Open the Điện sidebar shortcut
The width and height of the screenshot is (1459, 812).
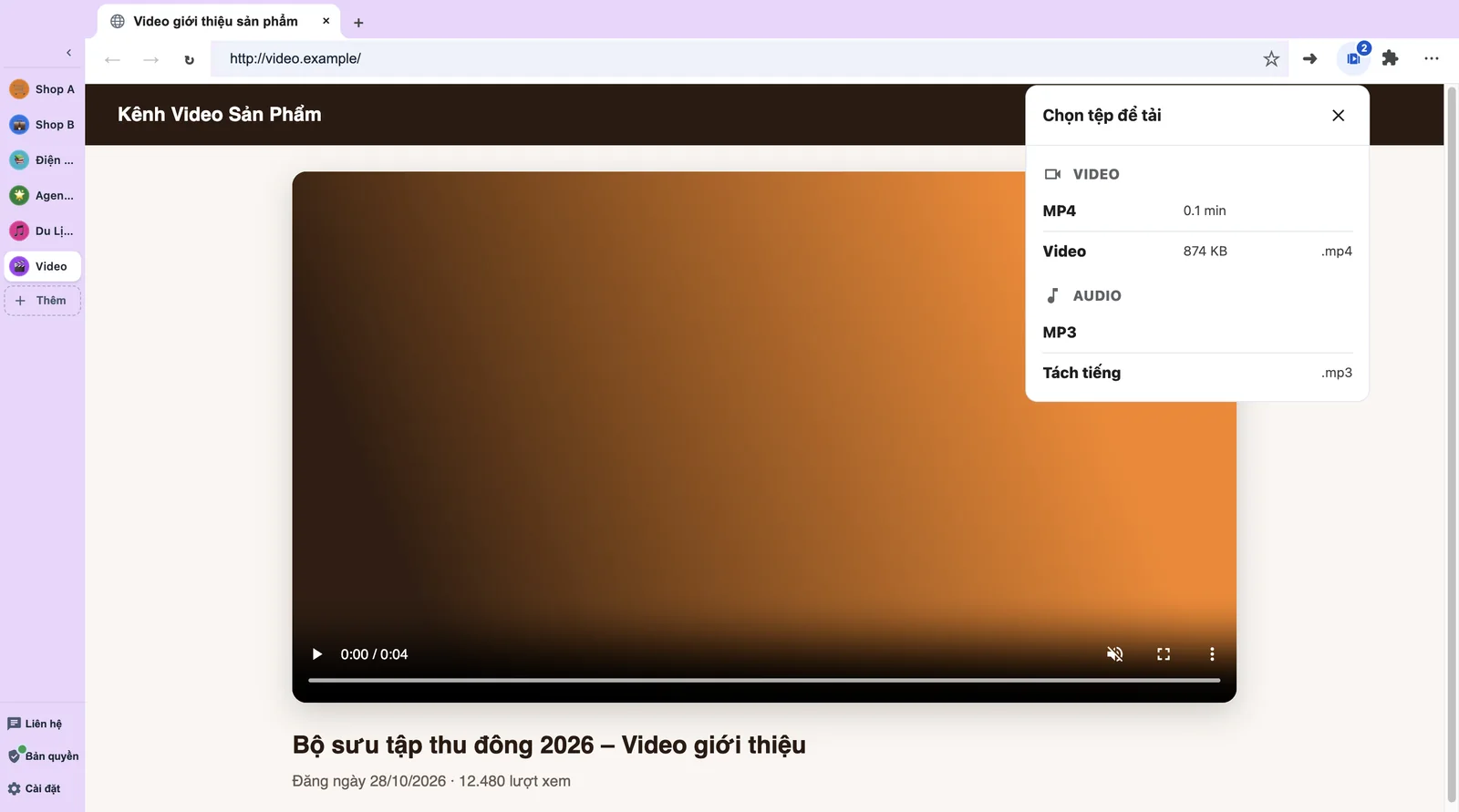43,160
